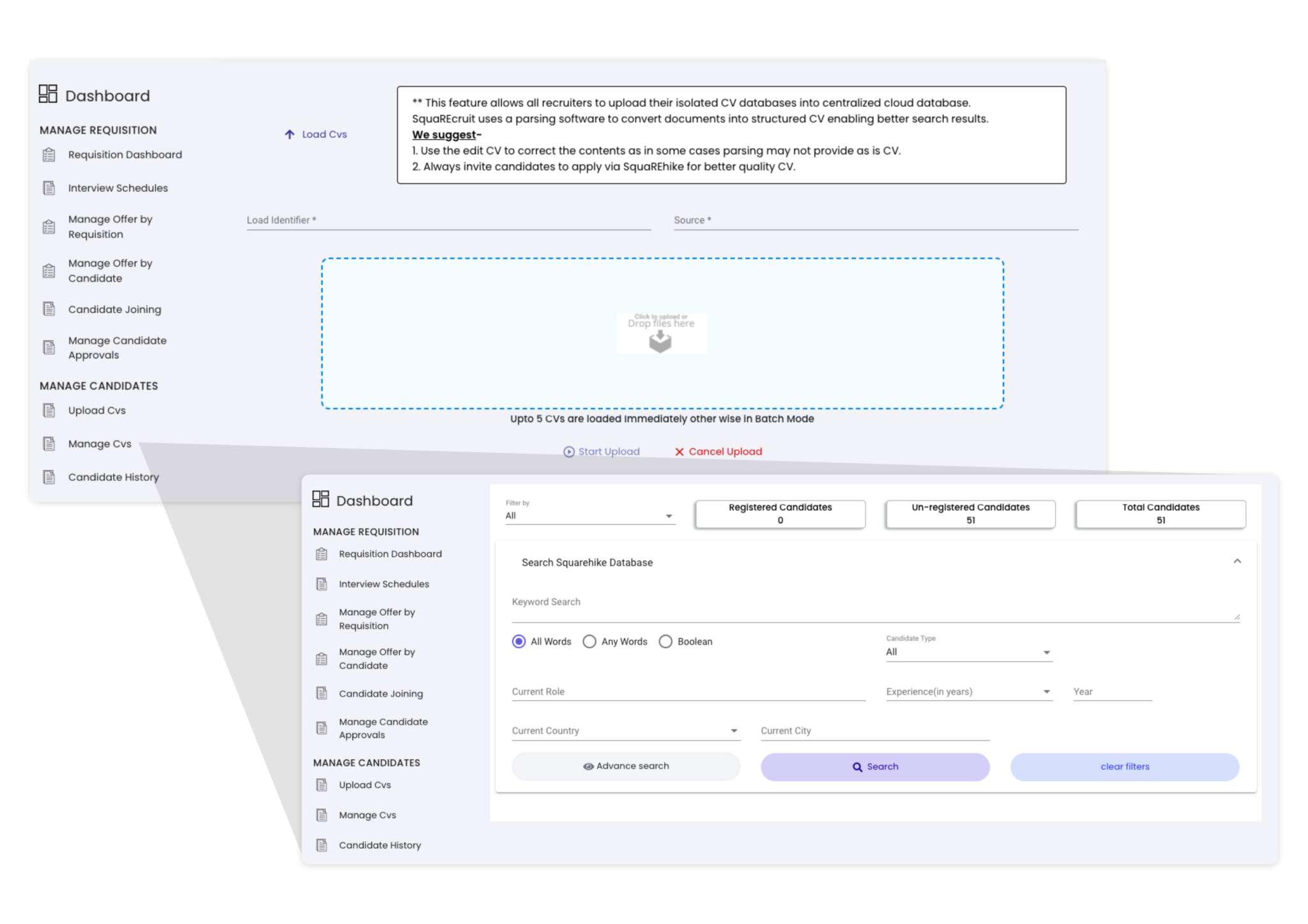This screenshot has height=924, width=1308.
Task: Click the Un-registered Candidates count card
Action: pos(970,513)
